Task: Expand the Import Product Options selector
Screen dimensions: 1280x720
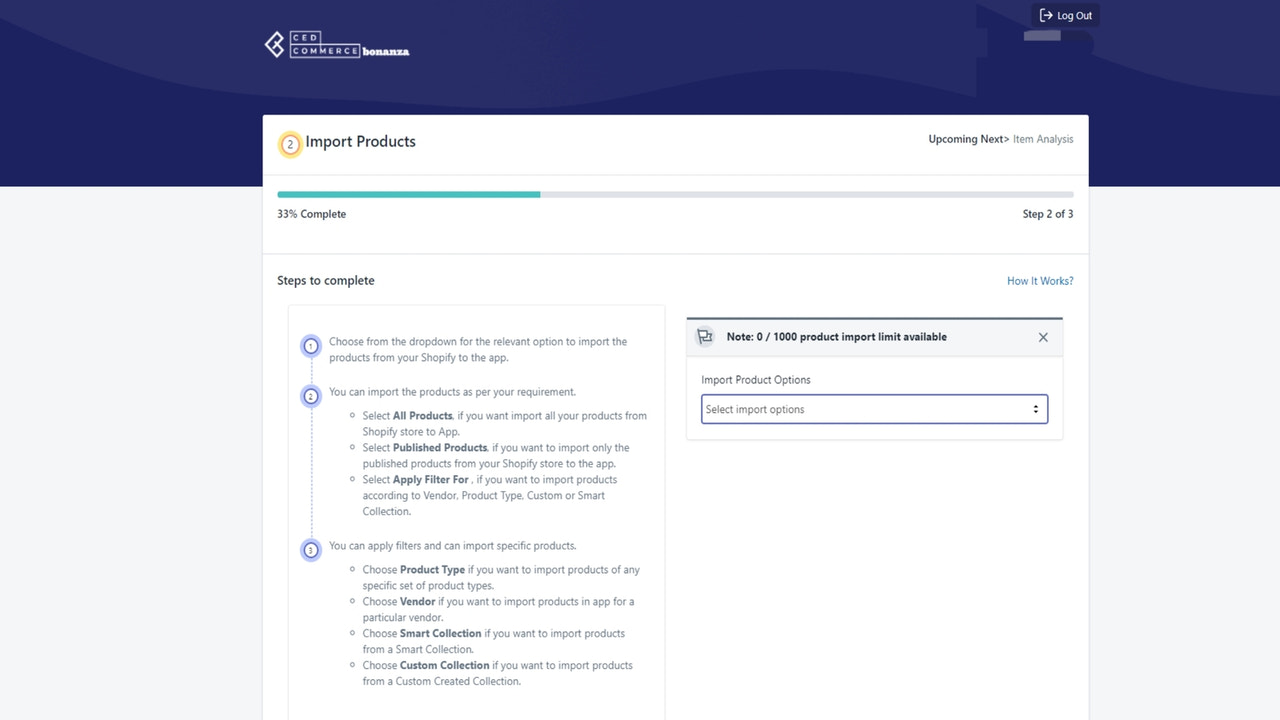Action: click(x=874, y=409)
